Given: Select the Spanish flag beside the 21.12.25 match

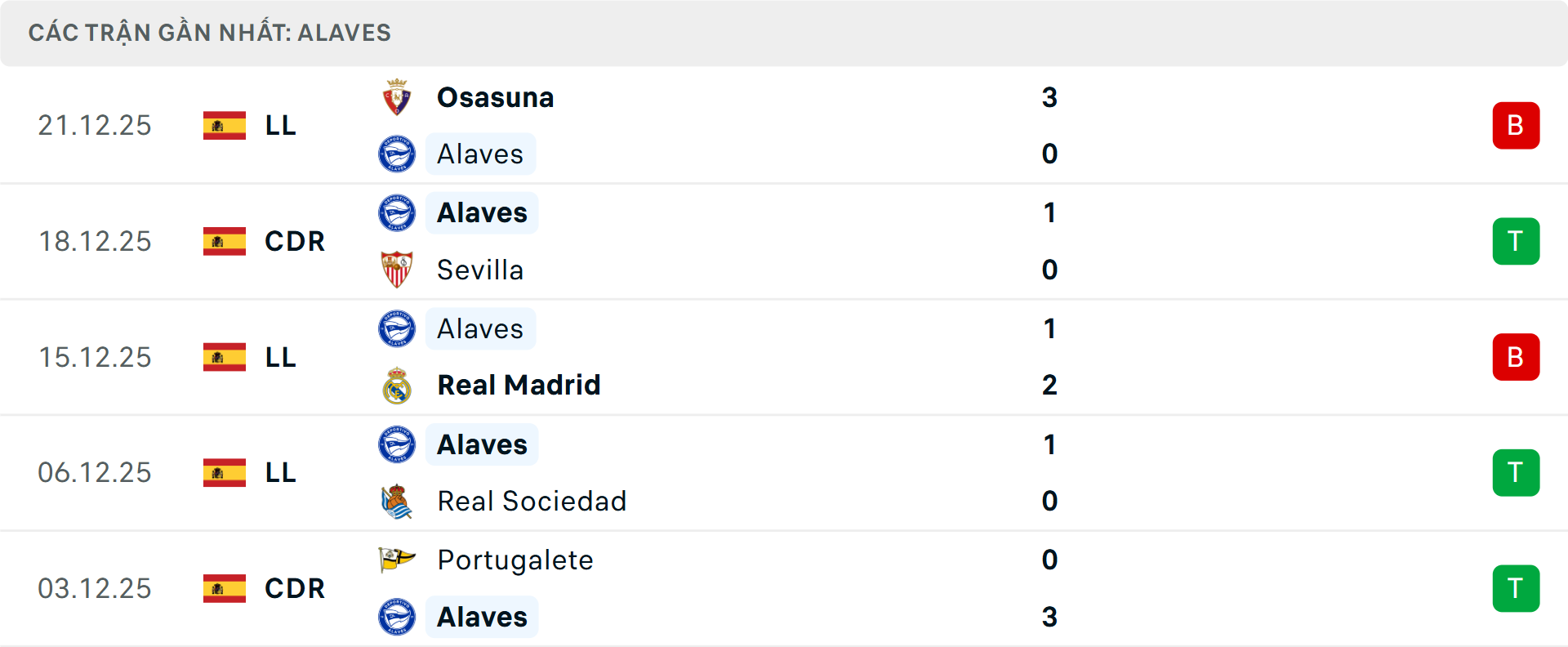Looking at the screenshot, I should click(224, 125).
